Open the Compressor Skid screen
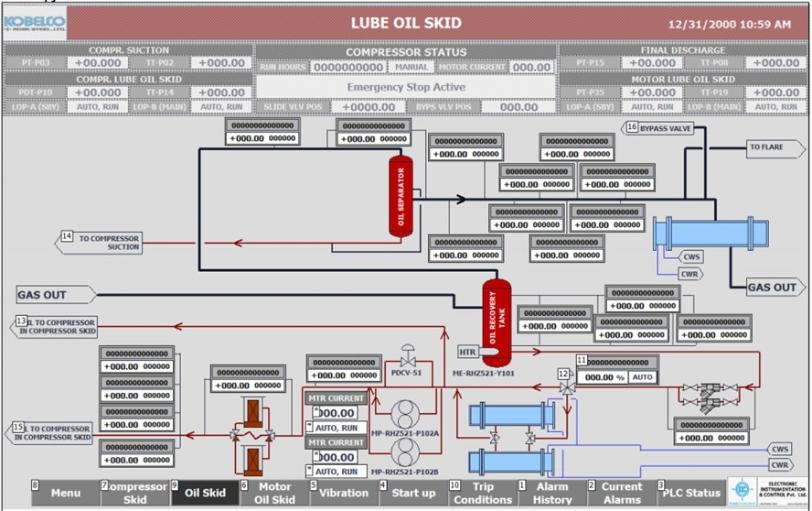The height and width of the screenshot is (511, 812). 135,493
